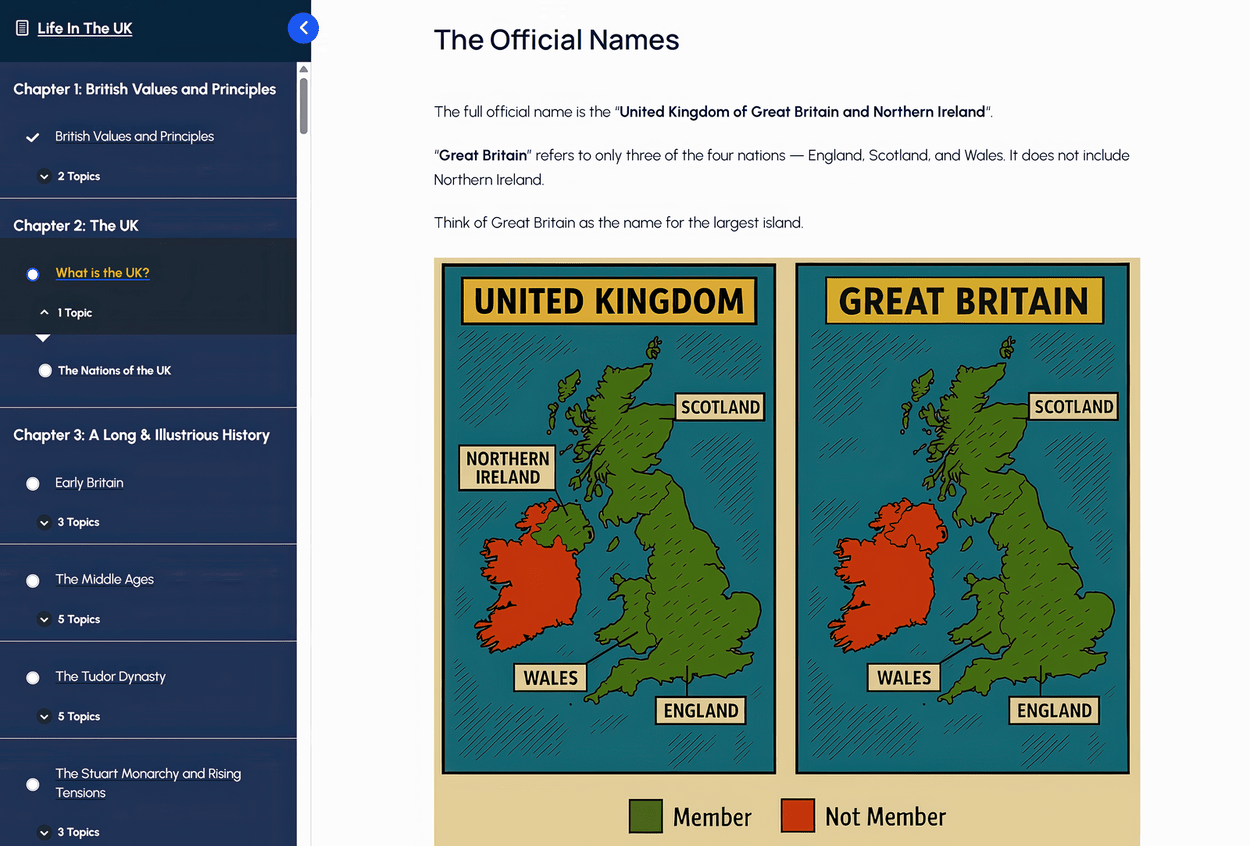
Task: Click the sidebar vertical scrollbar thumb
Action: (x=303, y=105)
